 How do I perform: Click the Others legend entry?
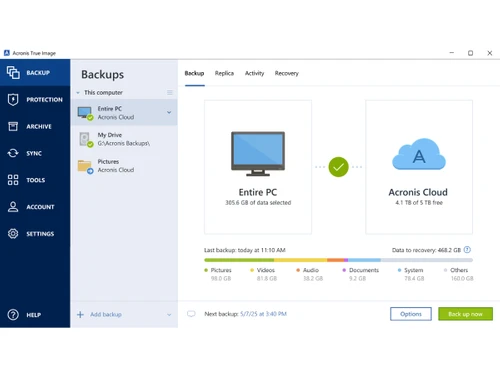click(459, 274)
